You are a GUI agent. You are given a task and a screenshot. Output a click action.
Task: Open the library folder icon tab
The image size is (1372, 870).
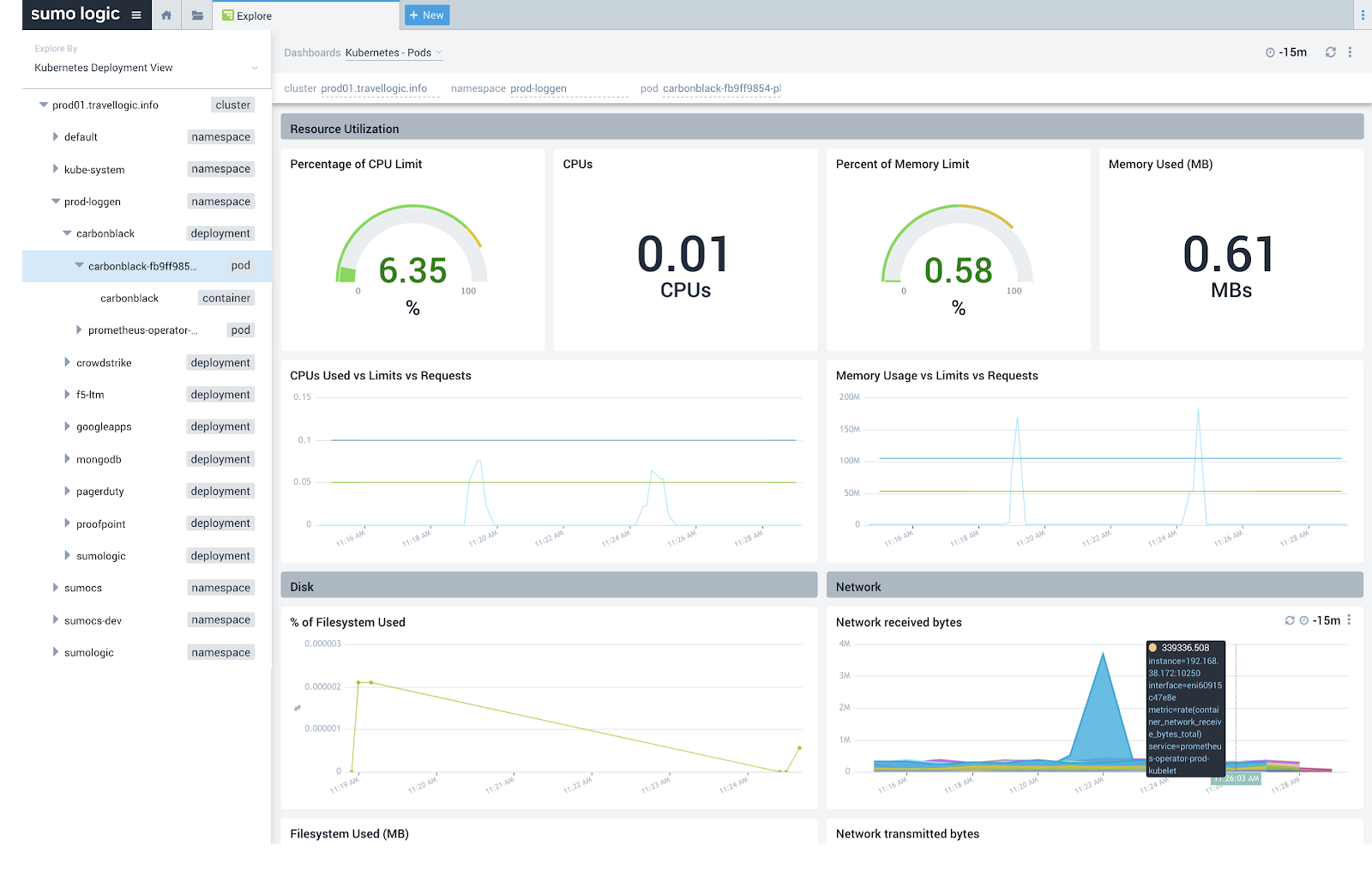pyautogui.click(x=197, y=15)
